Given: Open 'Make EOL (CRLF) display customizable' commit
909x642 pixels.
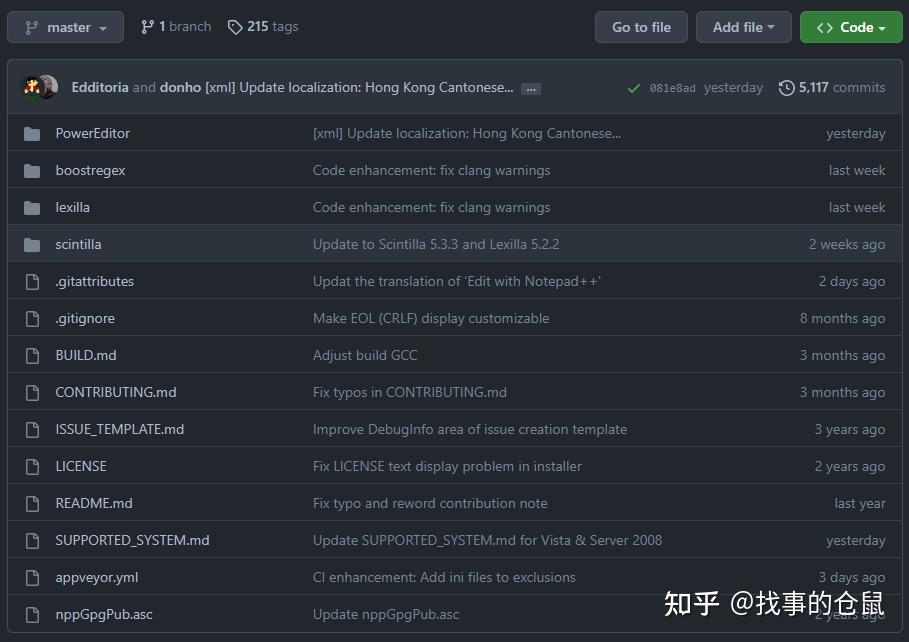Looking at the screenshot, I should pos(431,318).
